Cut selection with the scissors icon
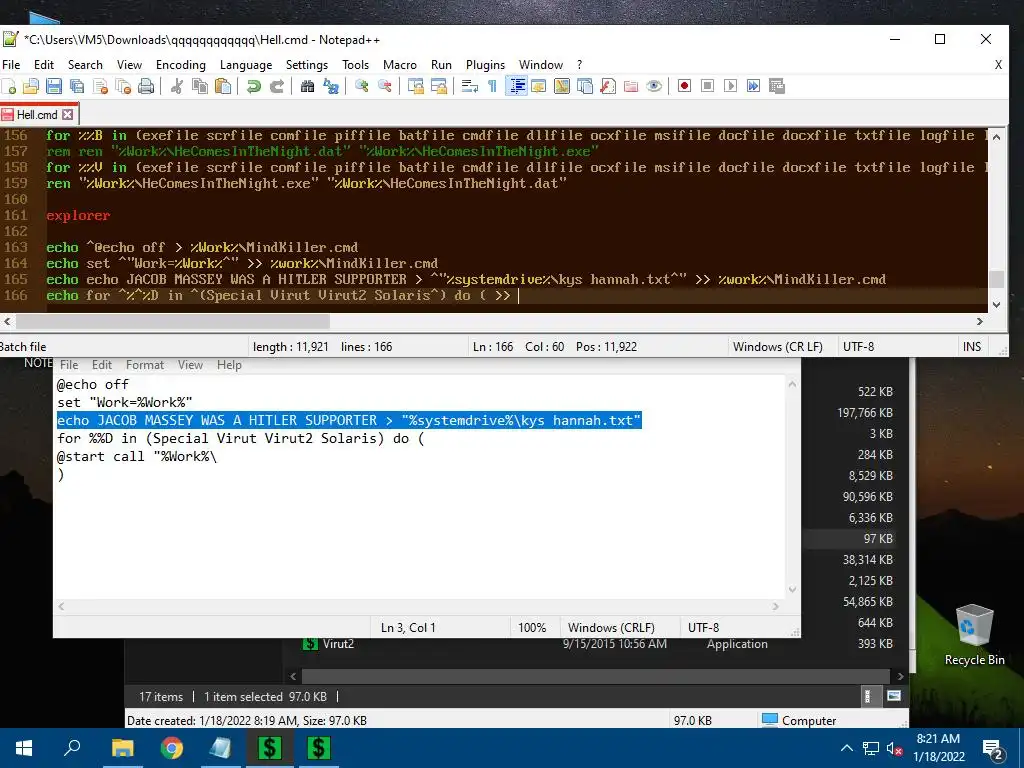The width and height of the screenshot is (1024, 768). click(176, 86)
